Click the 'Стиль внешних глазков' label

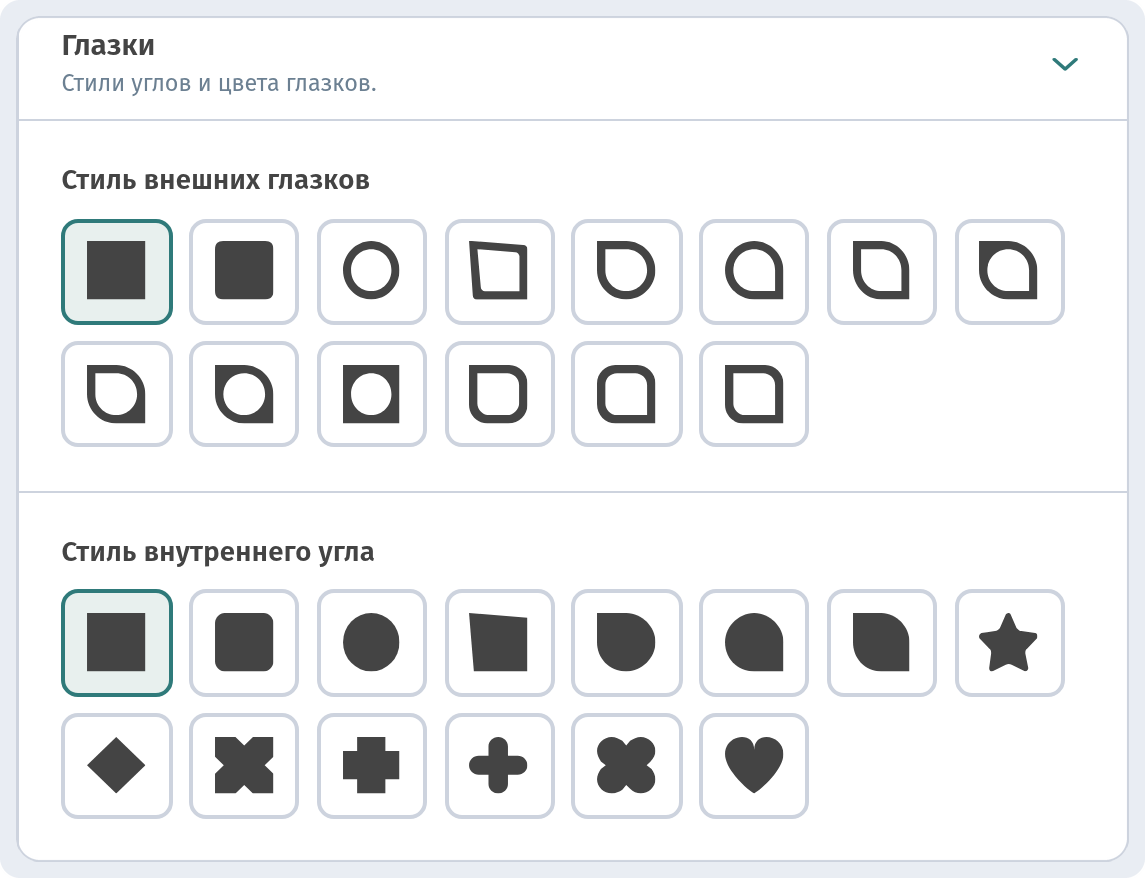(x=215, y=180)
